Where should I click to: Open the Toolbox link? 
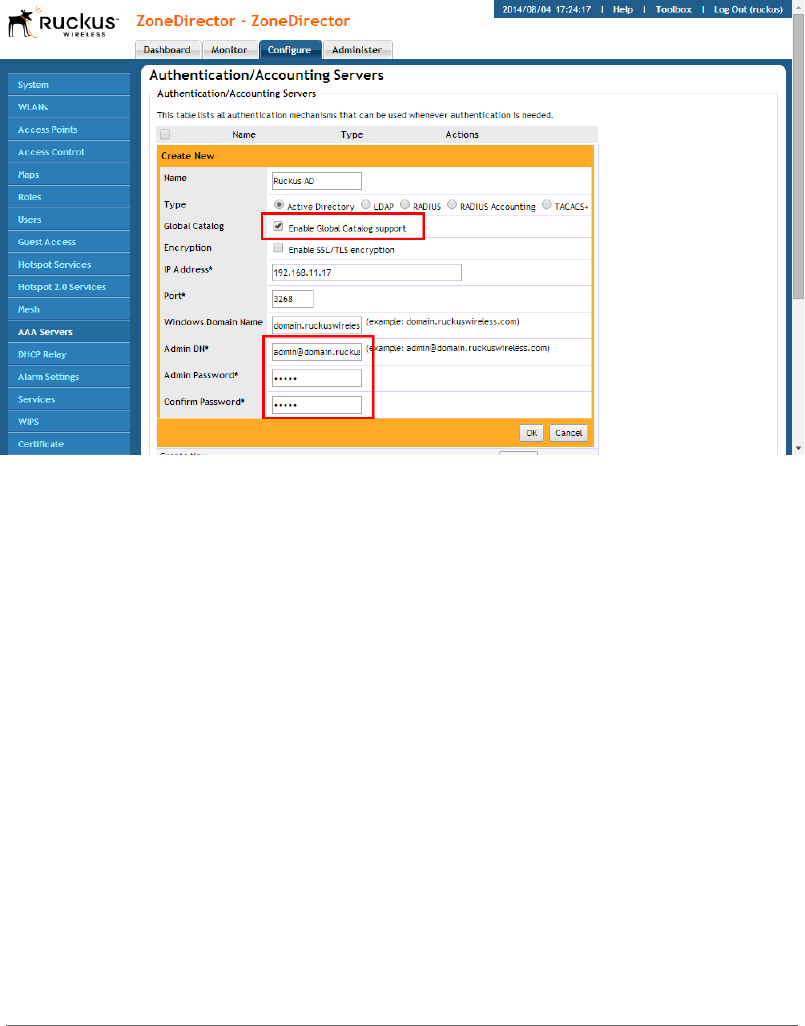pyautogui.click(x=673, y=9)
